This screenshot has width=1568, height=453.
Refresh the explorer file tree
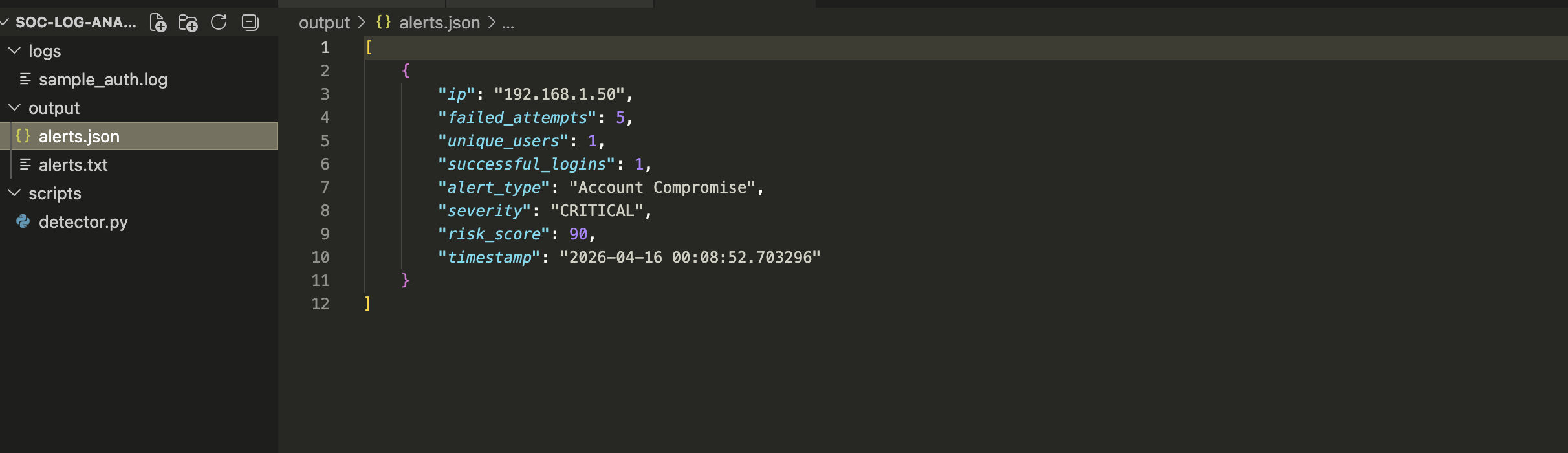[219, 23]
